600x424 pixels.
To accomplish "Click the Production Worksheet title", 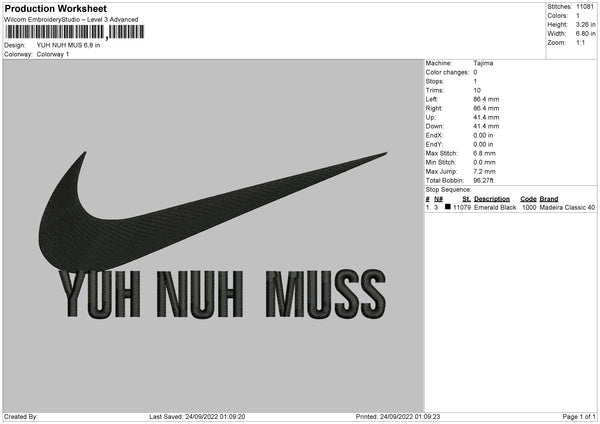I will point(55,8).
